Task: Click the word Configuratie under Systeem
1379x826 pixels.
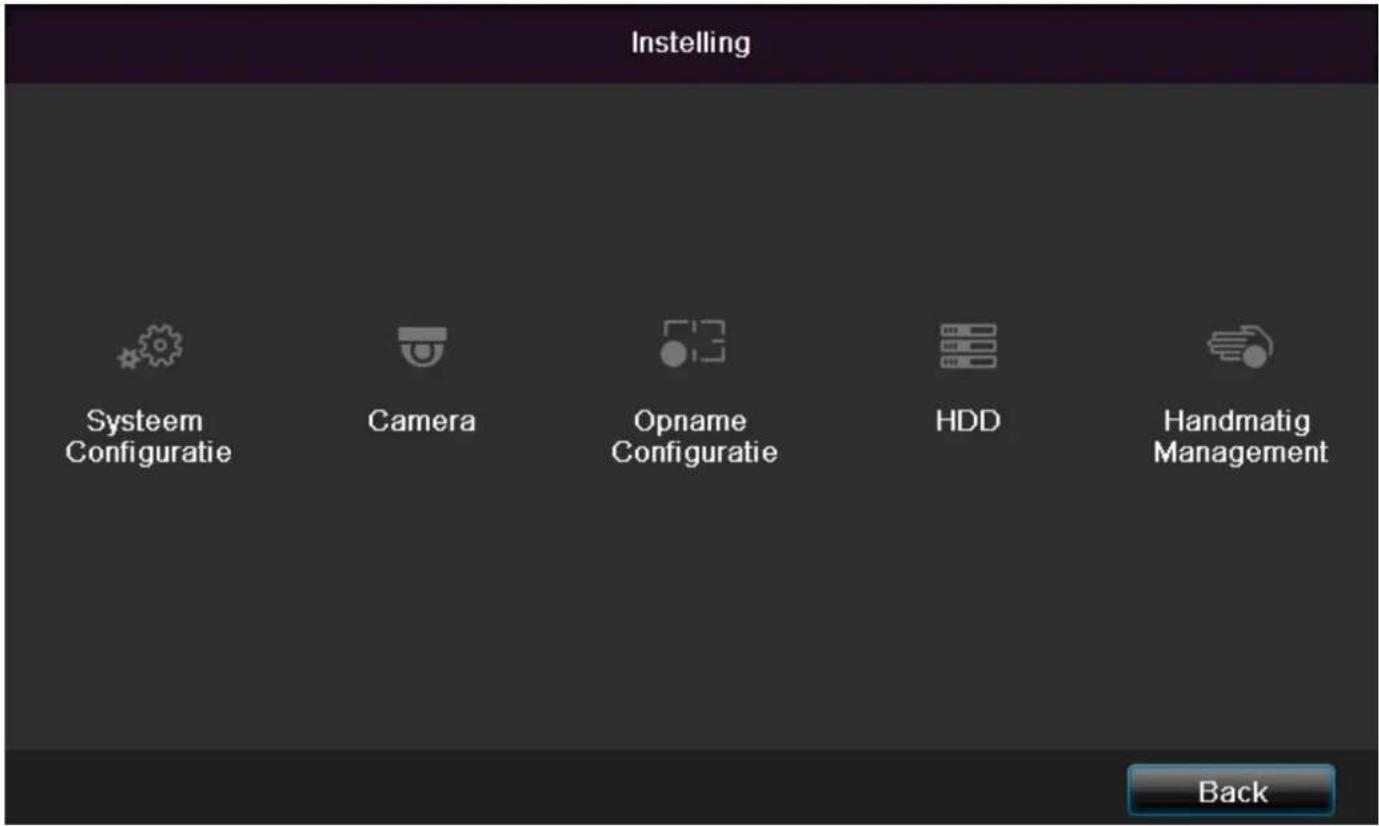Action: click(x=148, y=453)
